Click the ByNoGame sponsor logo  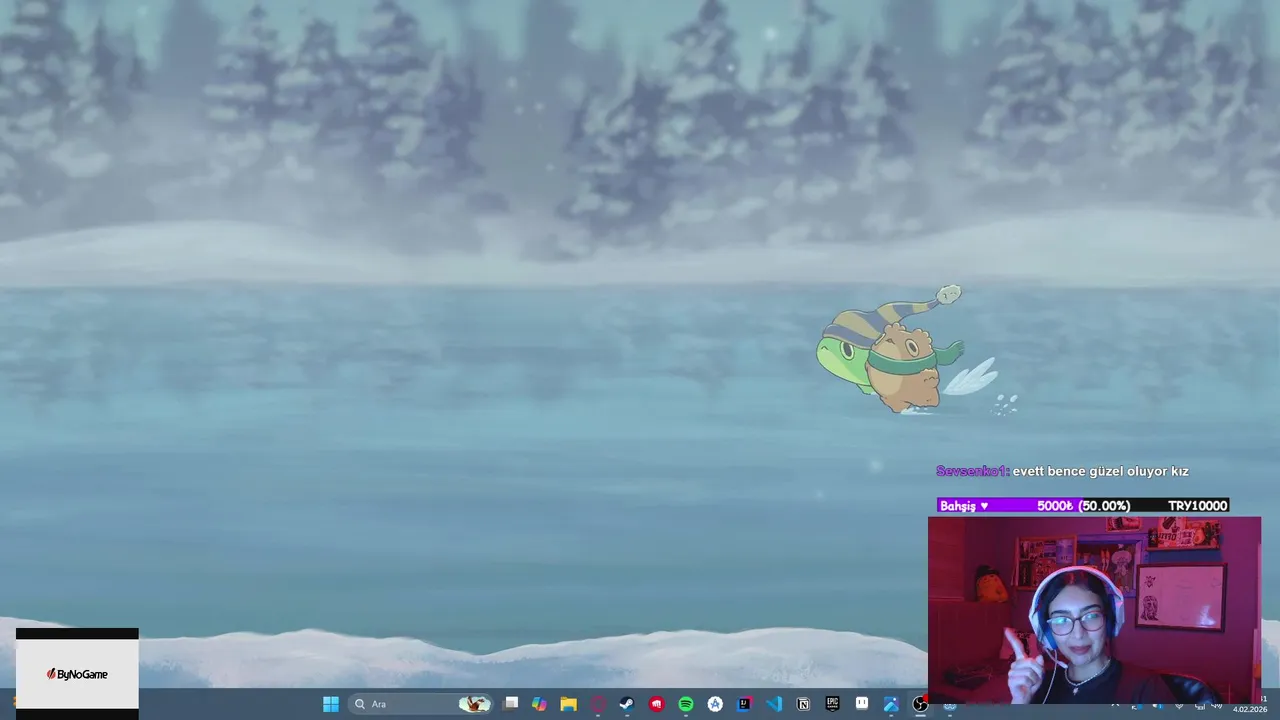click(77, 674)
